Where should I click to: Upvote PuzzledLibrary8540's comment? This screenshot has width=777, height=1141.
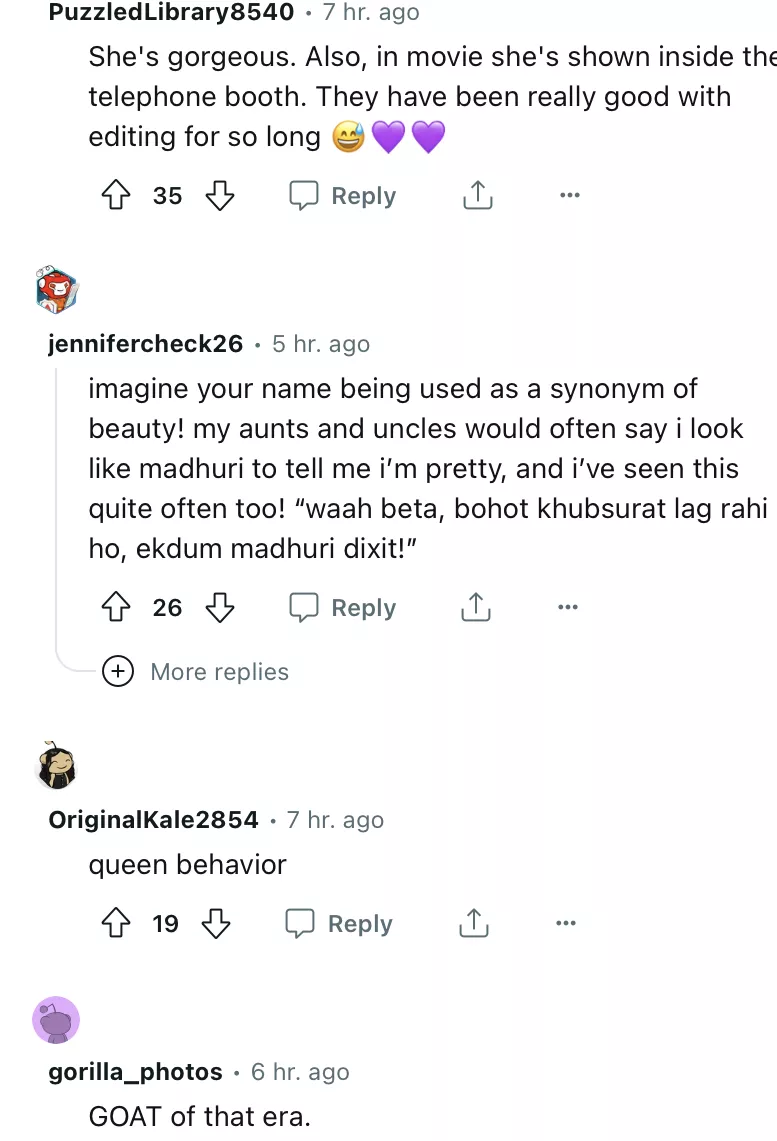(x=118, y=196)
